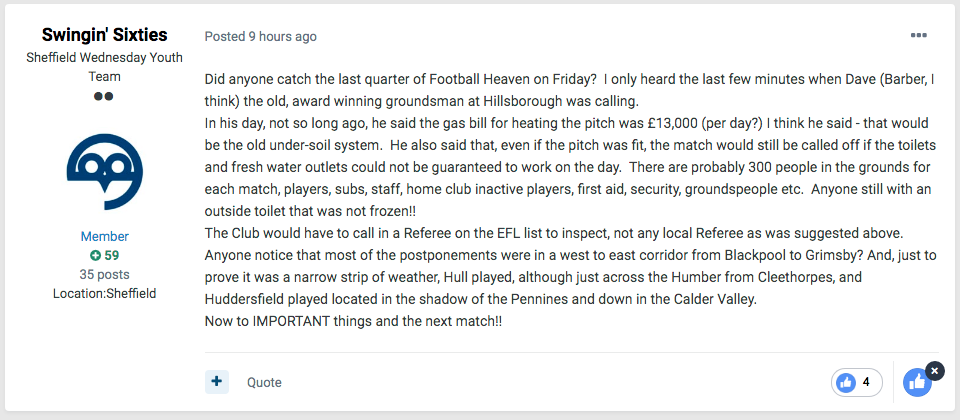Click the blue thumbs-up Like button
Image resolution: width=960 pixels, height=420 pixels.
[918, 383]
